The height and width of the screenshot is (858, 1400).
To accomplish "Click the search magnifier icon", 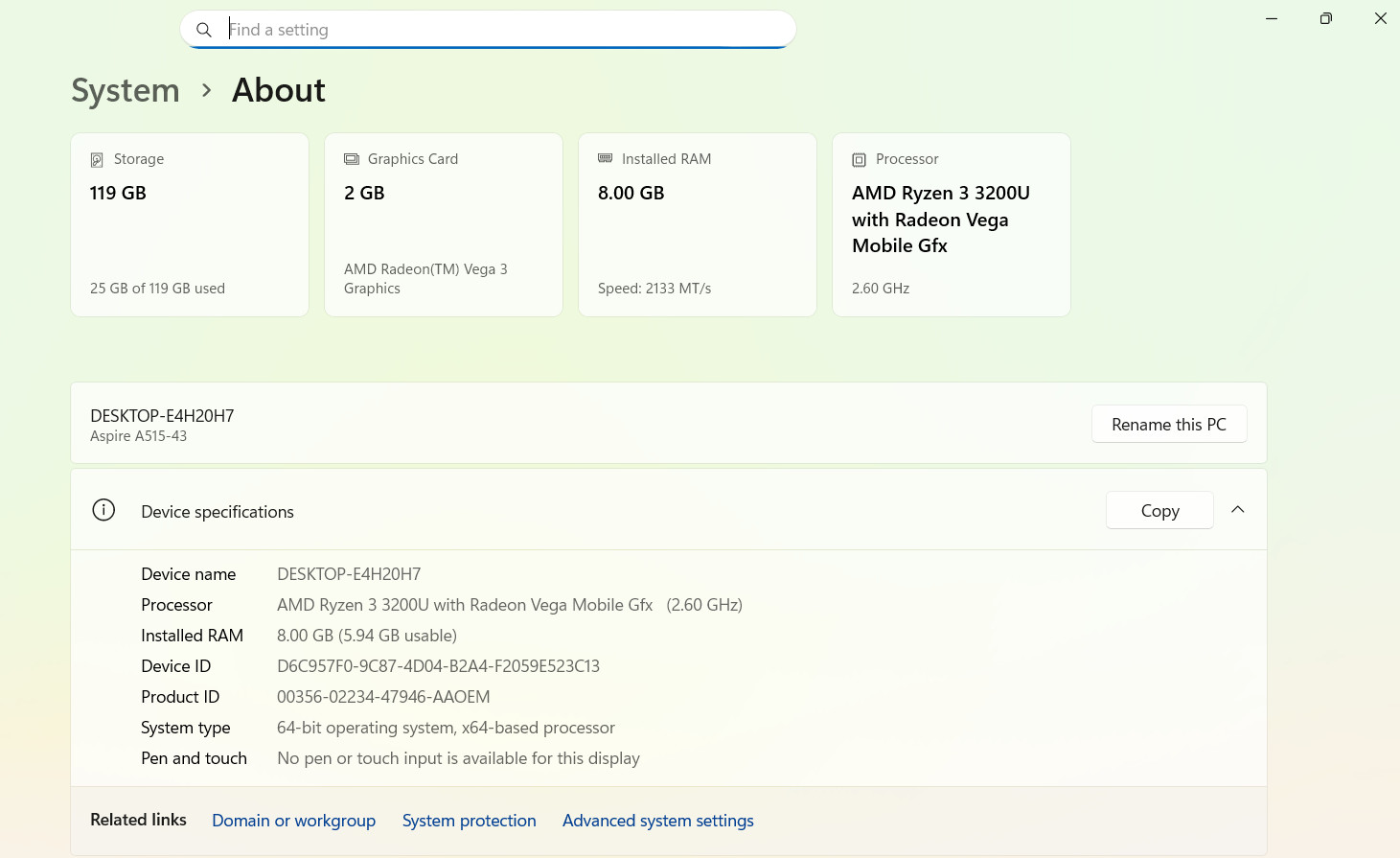I will [203, 30].
